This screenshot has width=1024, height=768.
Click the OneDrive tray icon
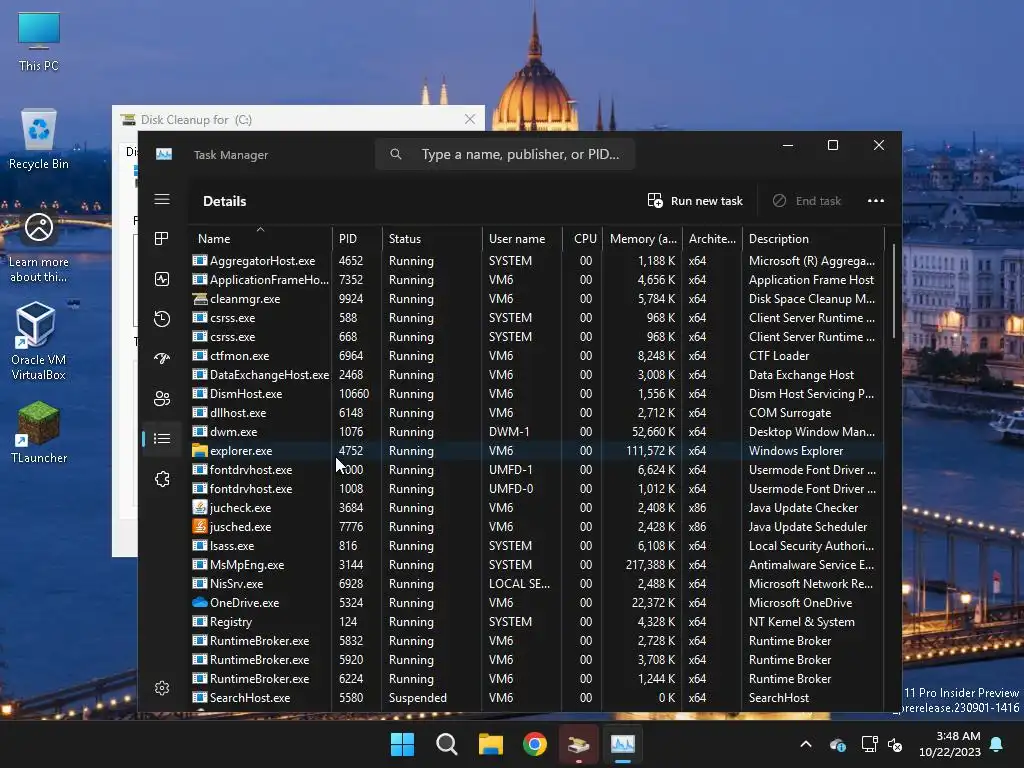coord(837,744)
